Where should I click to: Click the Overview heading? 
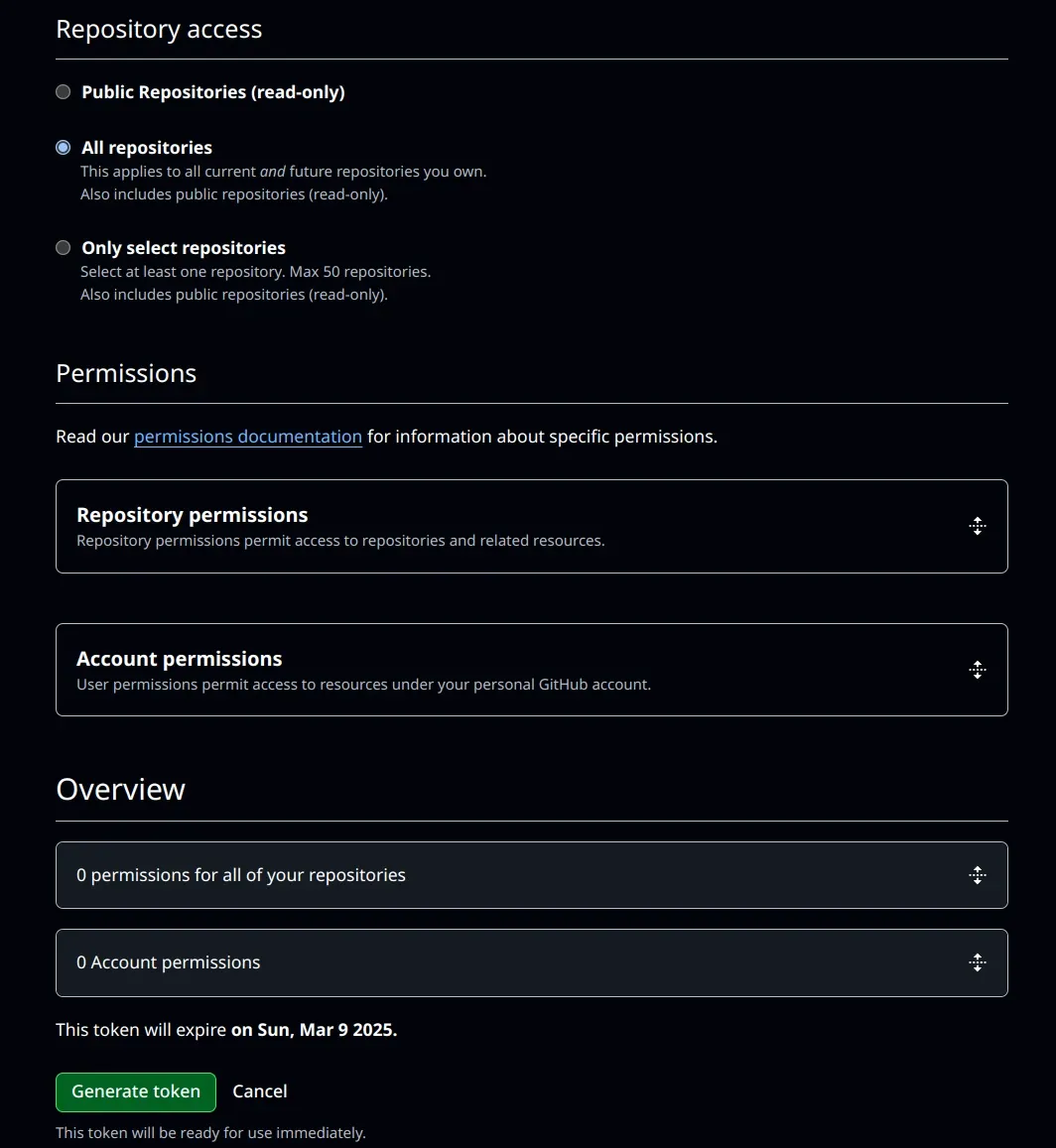(x=120, y=789)
